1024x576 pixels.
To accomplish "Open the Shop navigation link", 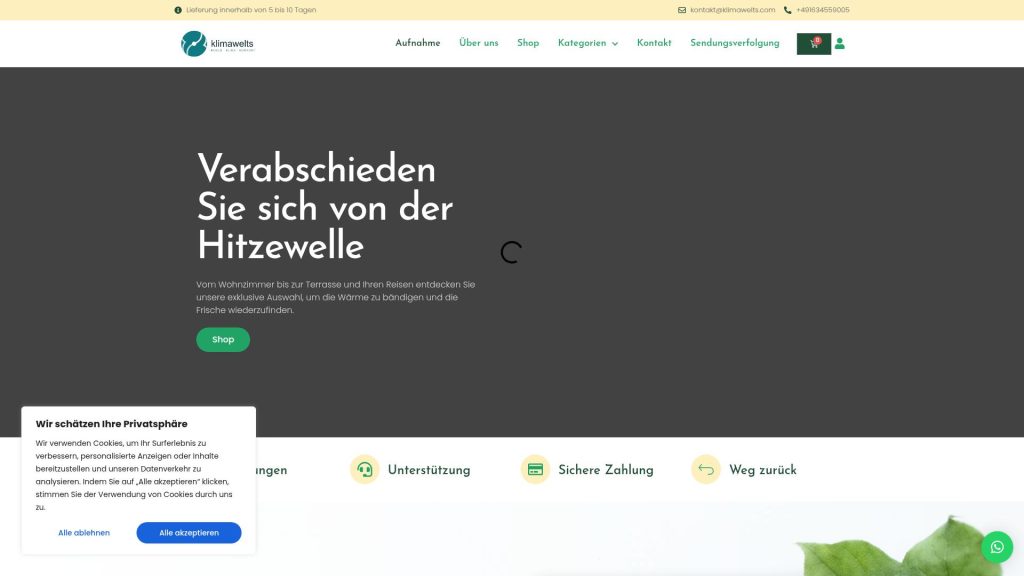I will [x=528, y=43].
